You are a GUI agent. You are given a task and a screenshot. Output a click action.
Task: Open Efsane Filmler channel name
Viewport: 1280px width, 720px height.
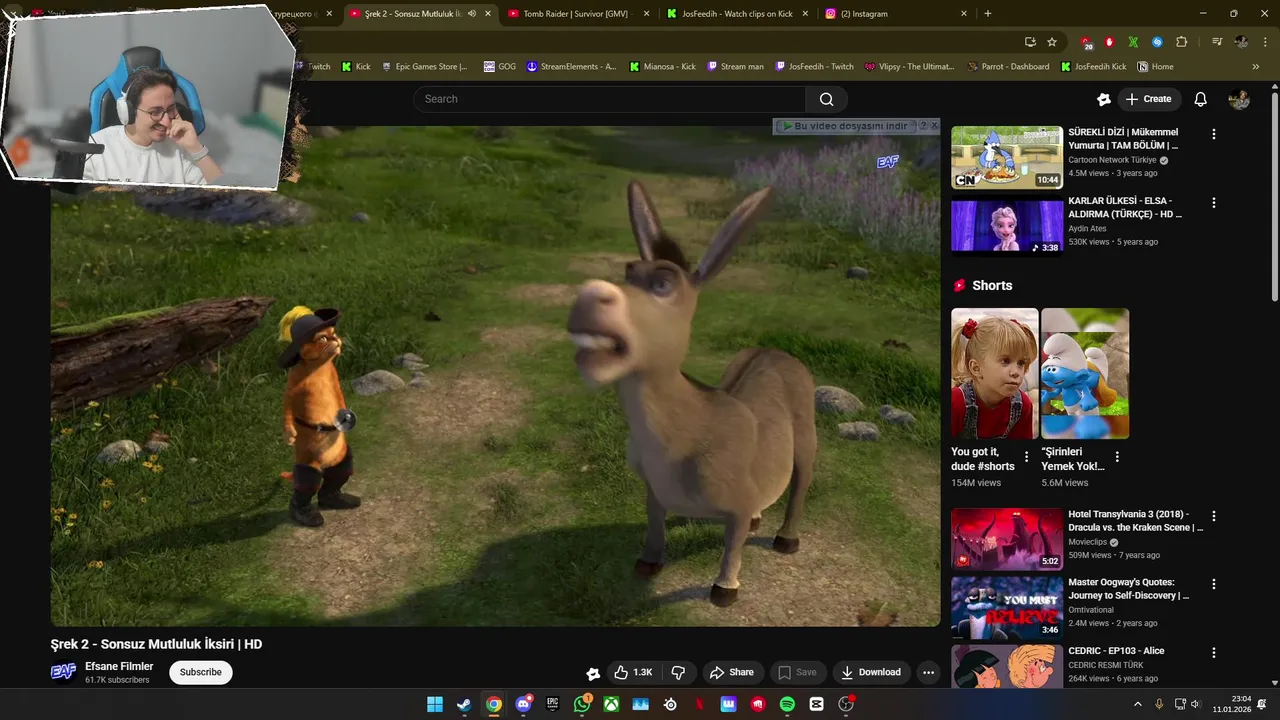click(x=119, y=666)
